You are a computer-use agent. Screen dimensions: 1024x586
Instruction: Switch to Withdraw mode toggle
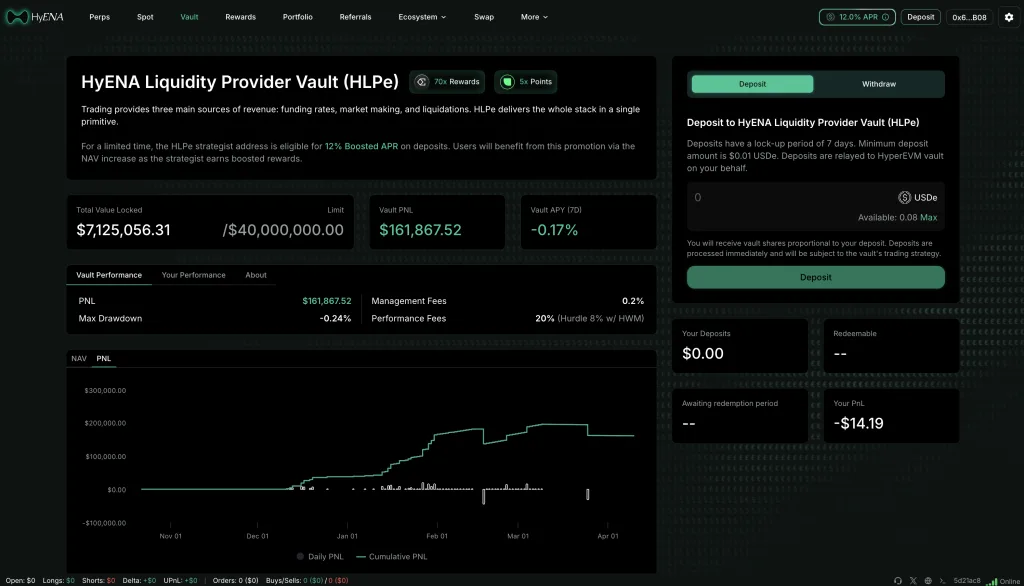[x=878, y=84]
